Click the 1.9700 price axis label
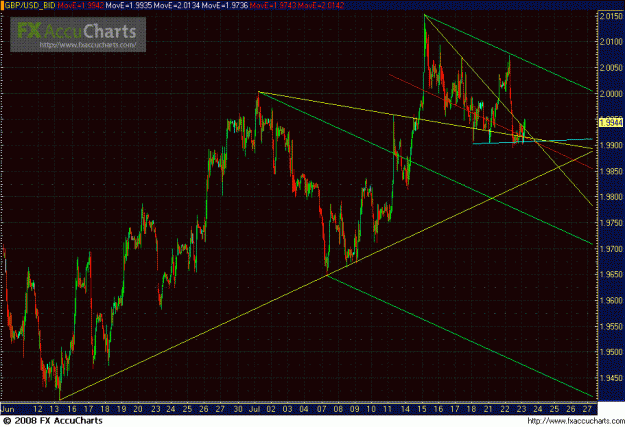Image resolution: width=625 pixels, height=427 pixels. point(611,249)
